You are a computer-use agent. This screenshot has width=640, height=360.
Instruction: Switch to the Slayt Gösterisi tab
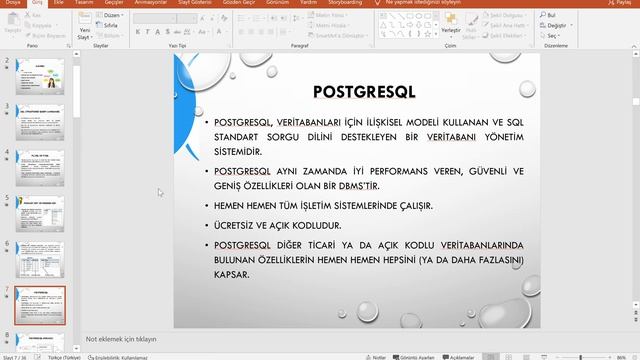click(195, 2)
